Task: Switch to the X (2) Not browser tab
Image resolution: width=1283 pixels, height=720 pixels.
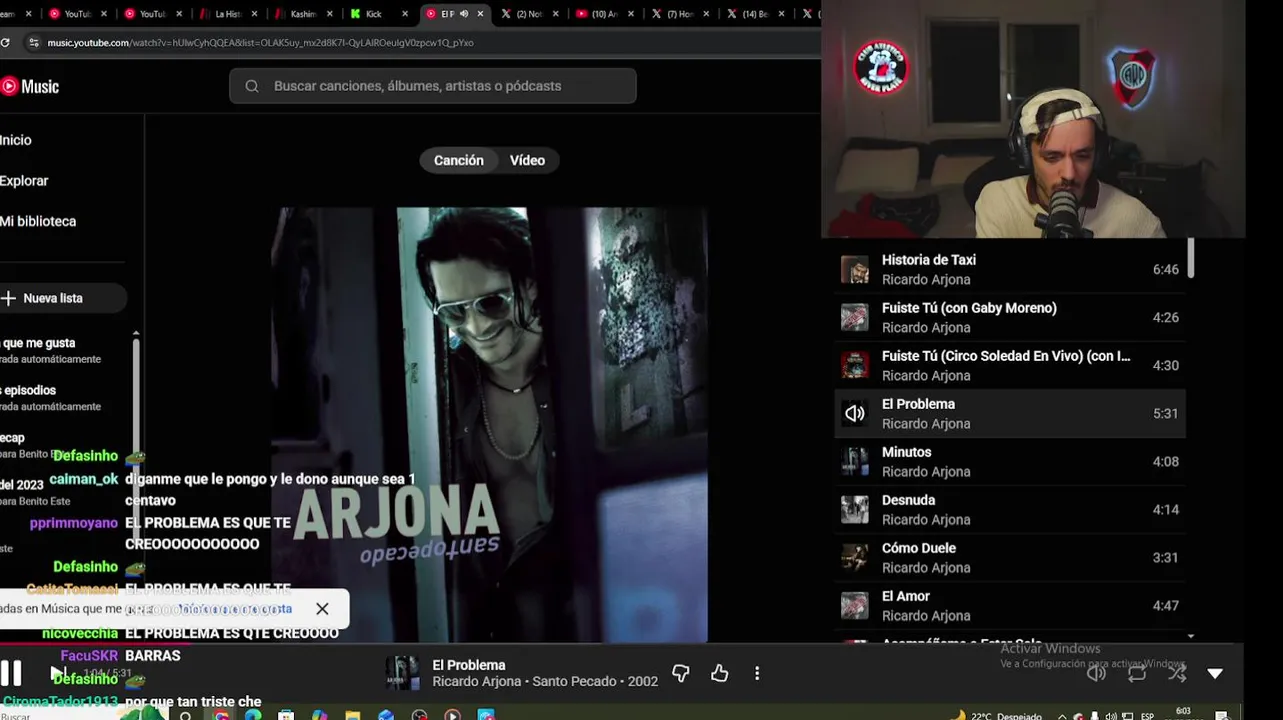Action: coord(529,14)
